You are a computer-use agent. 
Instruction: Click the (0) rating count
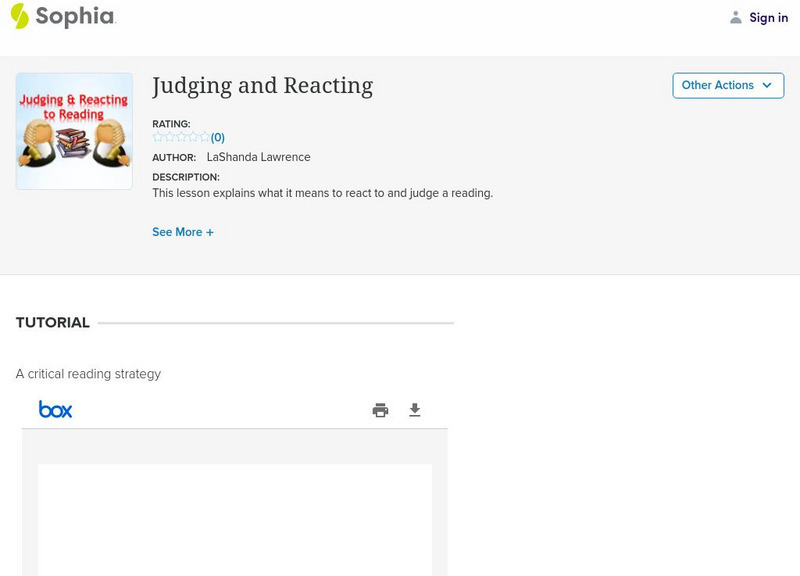pyautogui.click(x=218, y=138)
